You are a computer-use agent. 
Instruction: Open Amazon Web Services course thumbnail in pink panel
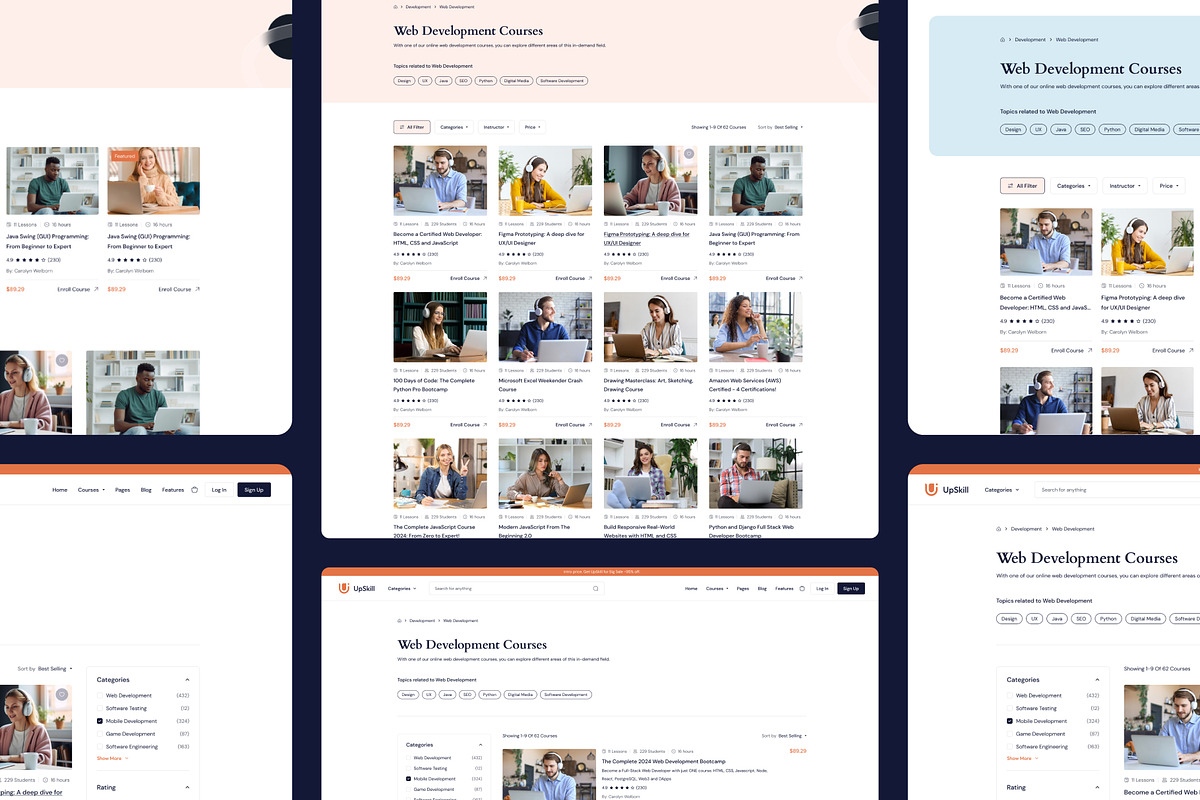pyautogui.click(x=755, y=326)
